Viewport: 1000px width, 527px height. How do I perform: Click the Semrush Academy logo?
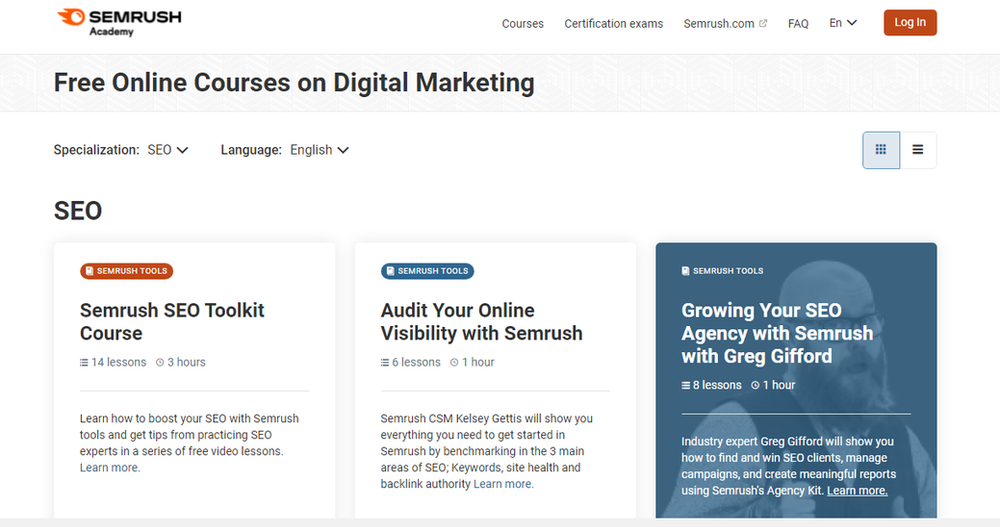(119, 22)
